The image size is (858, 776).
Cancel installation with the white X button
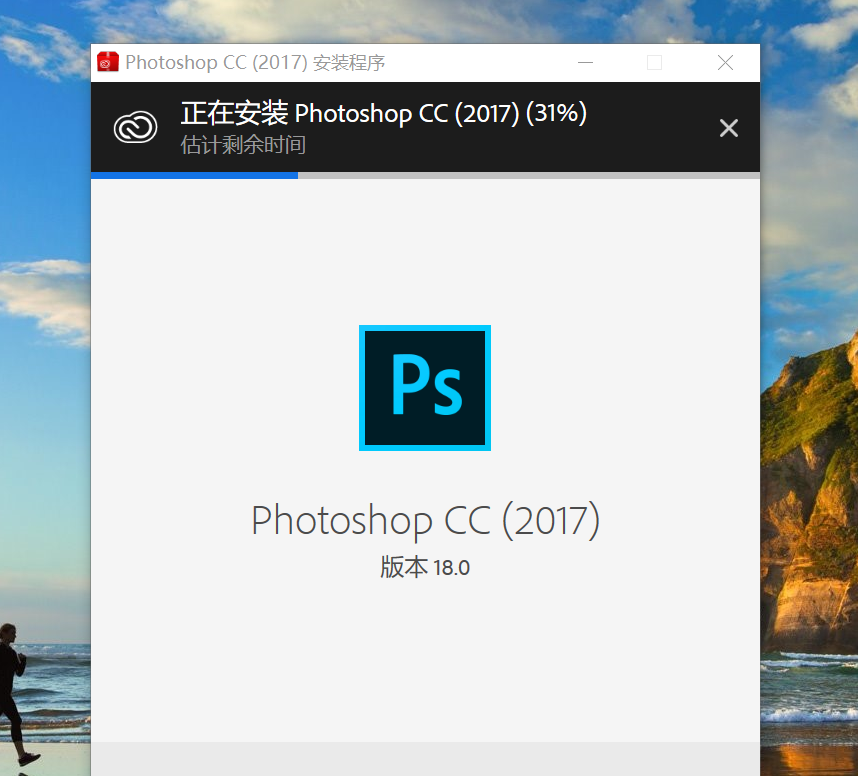(x=728, y=128)
